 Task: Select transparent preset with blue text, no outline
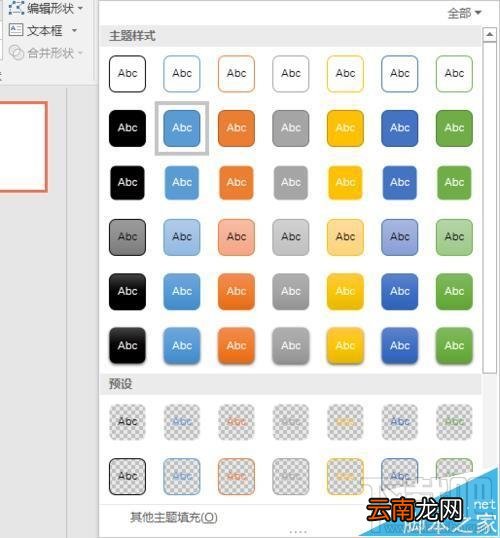click(182, 422)
